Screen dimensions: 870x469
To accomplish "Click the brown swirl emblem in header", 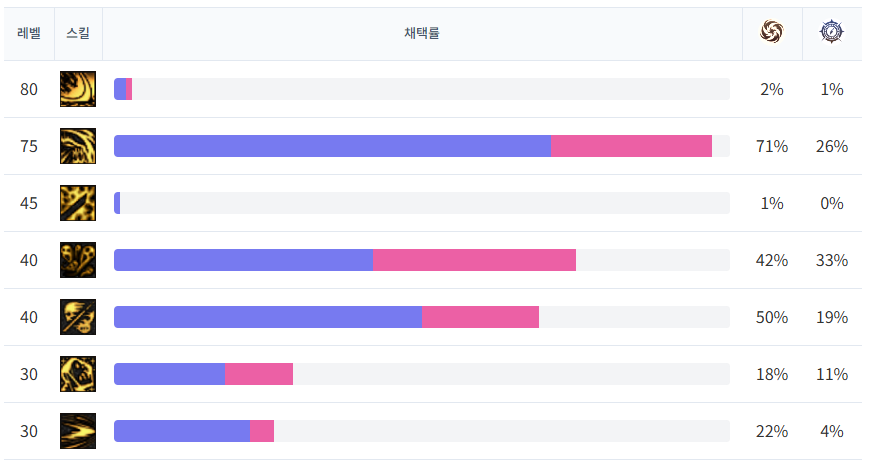I will (x=772, y=32).
